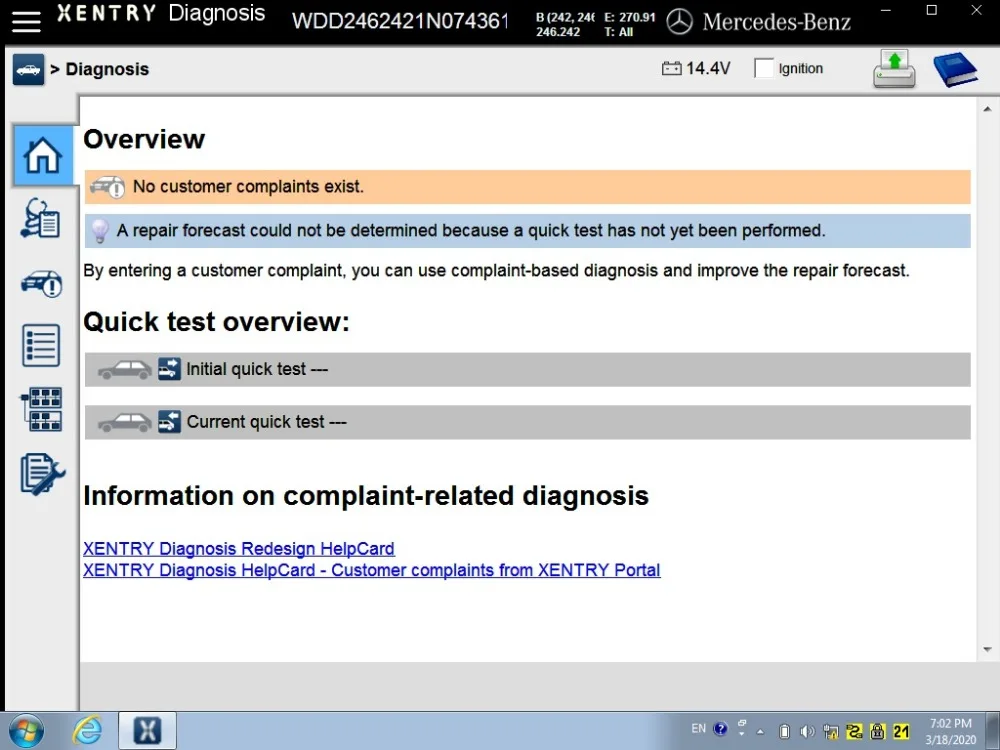Click the network warning tray icon
The width and height of the screenshot is (1000, 750).
830,732
